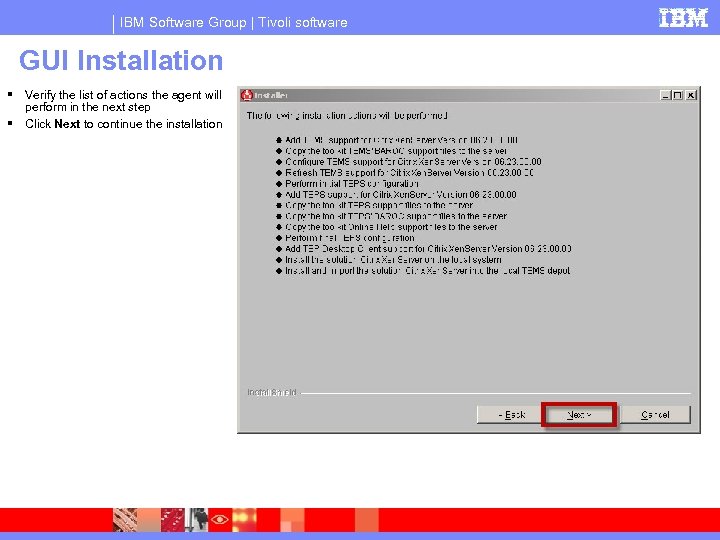Click 'The following installation actions will be performed' text
The height and width of the screenshot is (540, 720).
347,116
